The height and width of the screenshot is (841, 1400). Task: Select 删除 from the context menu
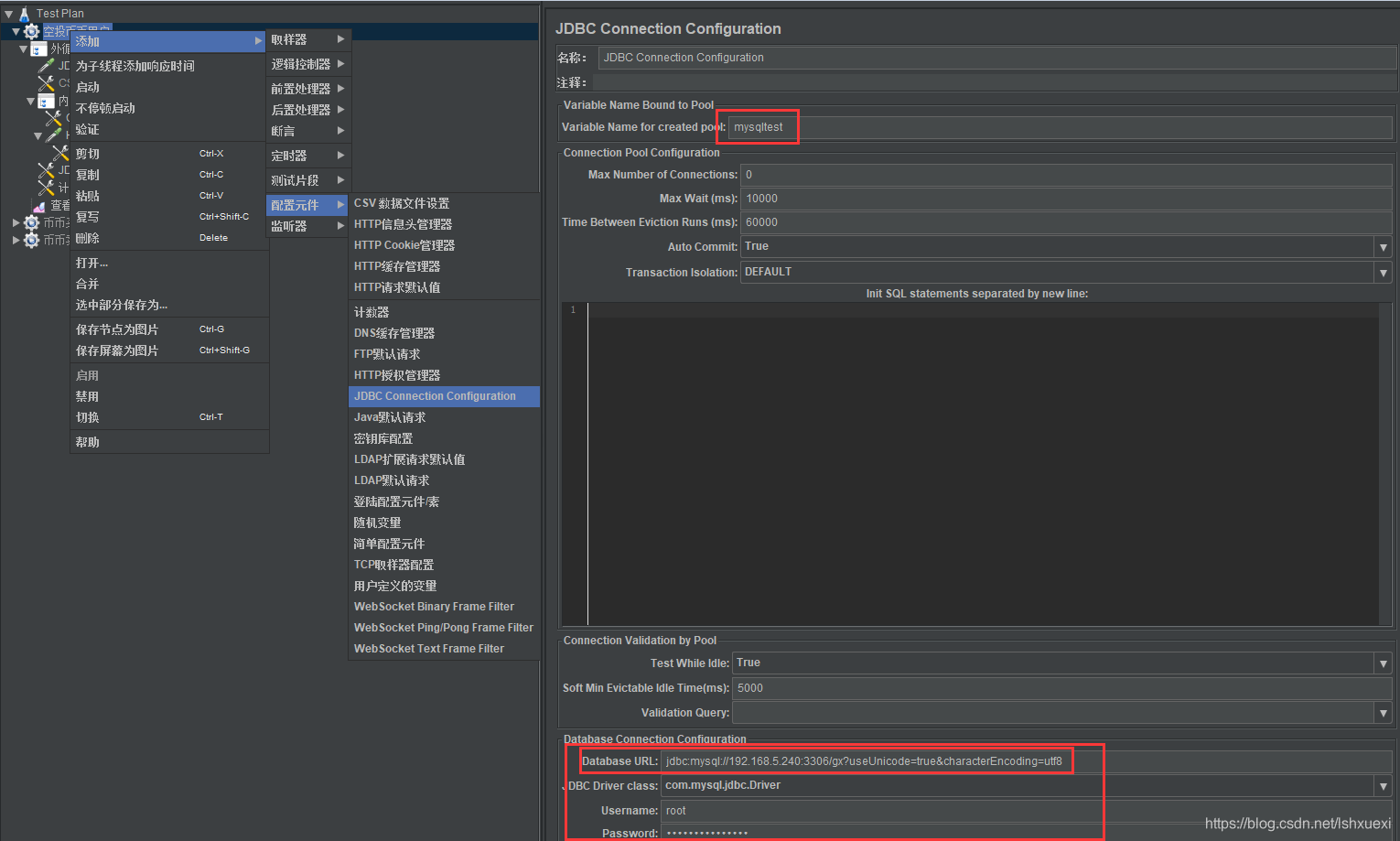(168, 238)
